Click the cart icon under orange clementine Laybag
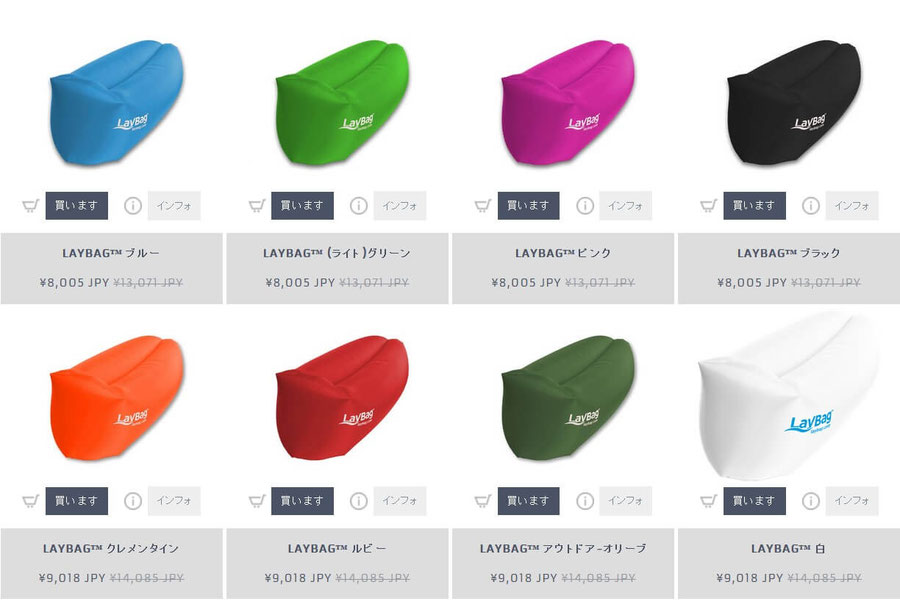The image size is (900, 604). click(x=30, y=501)
